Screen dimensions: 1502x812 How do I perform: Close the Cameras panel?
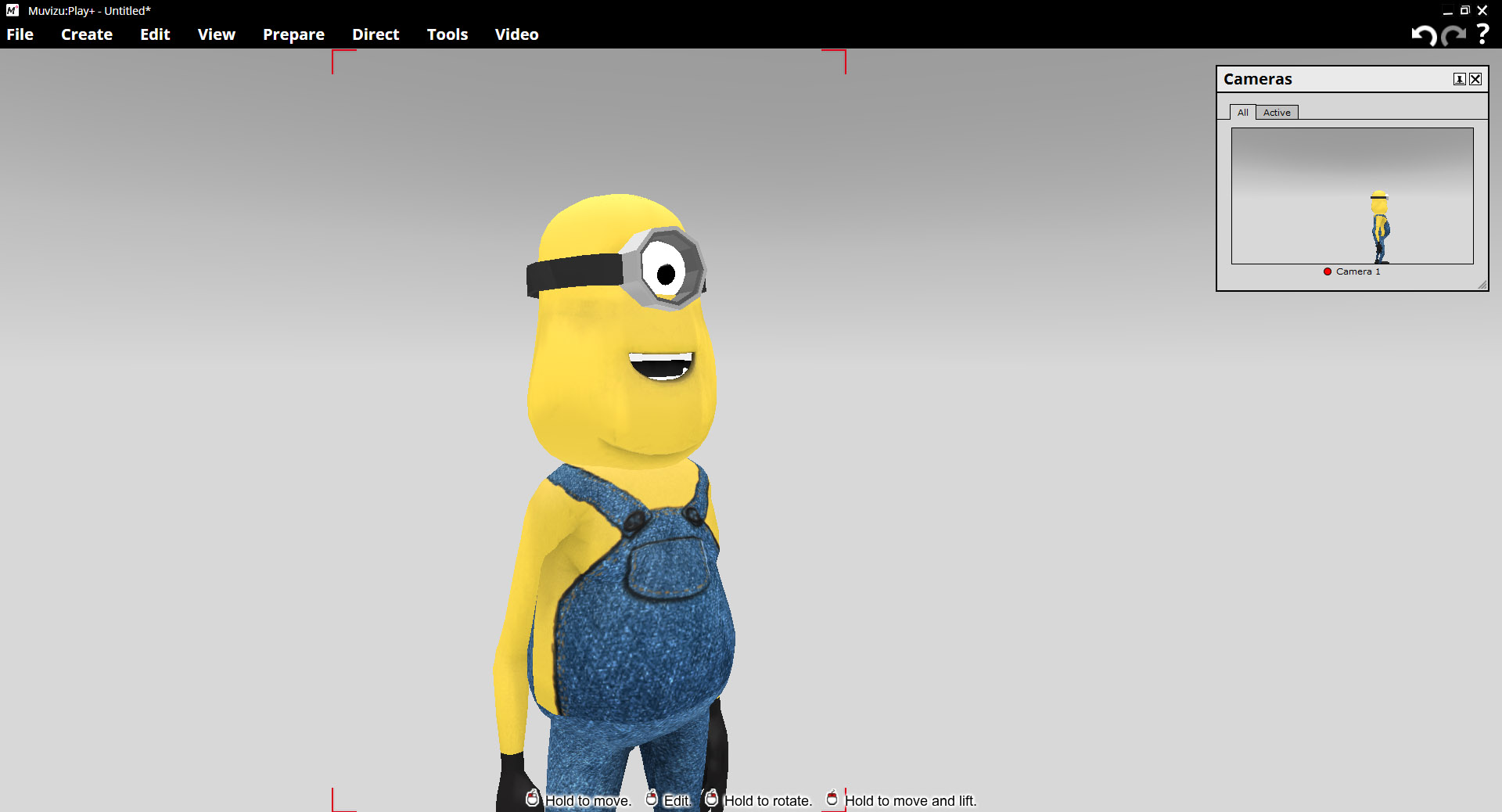(x=1475, y=79)
